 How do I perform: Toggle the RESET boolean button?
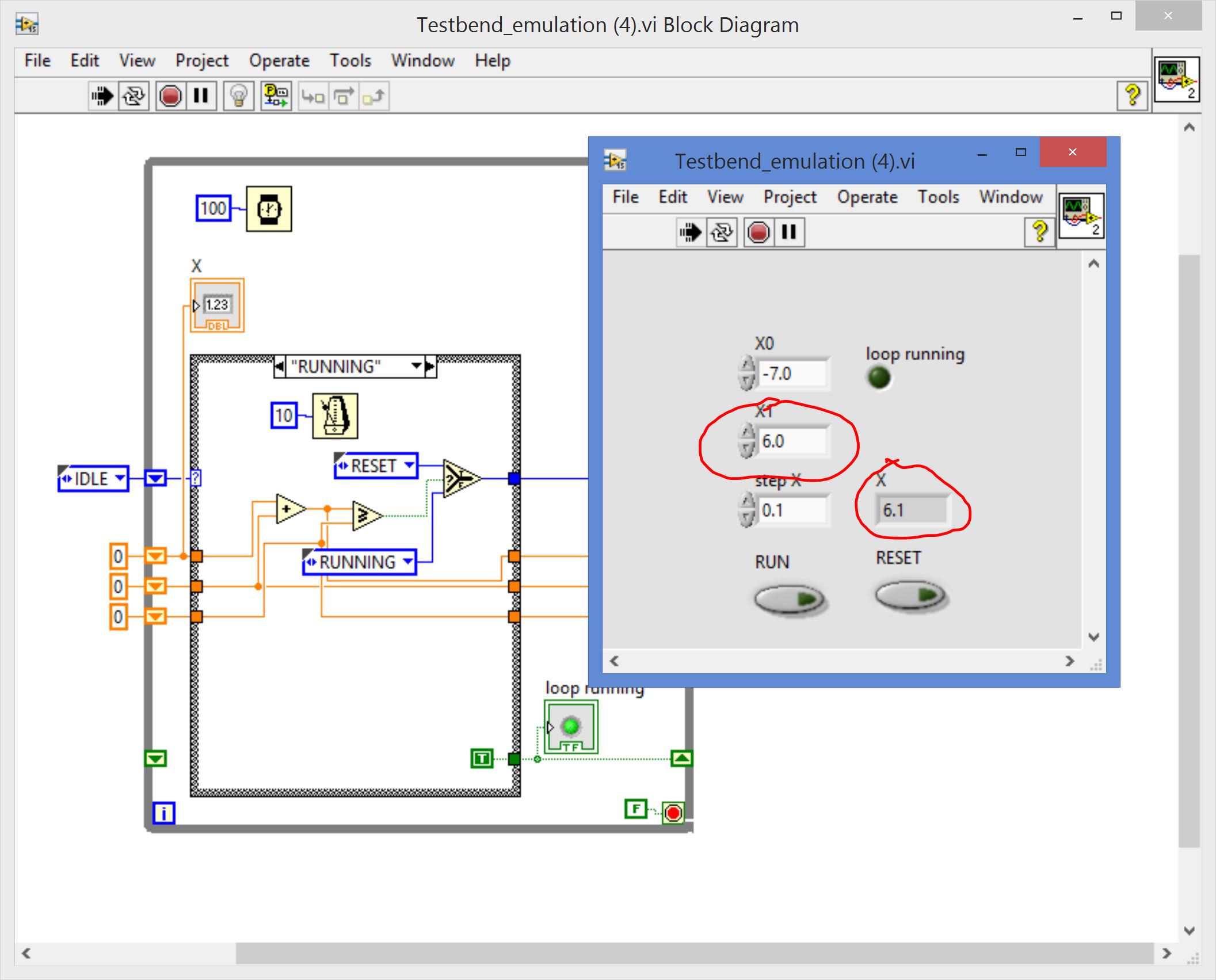point(911,595)
